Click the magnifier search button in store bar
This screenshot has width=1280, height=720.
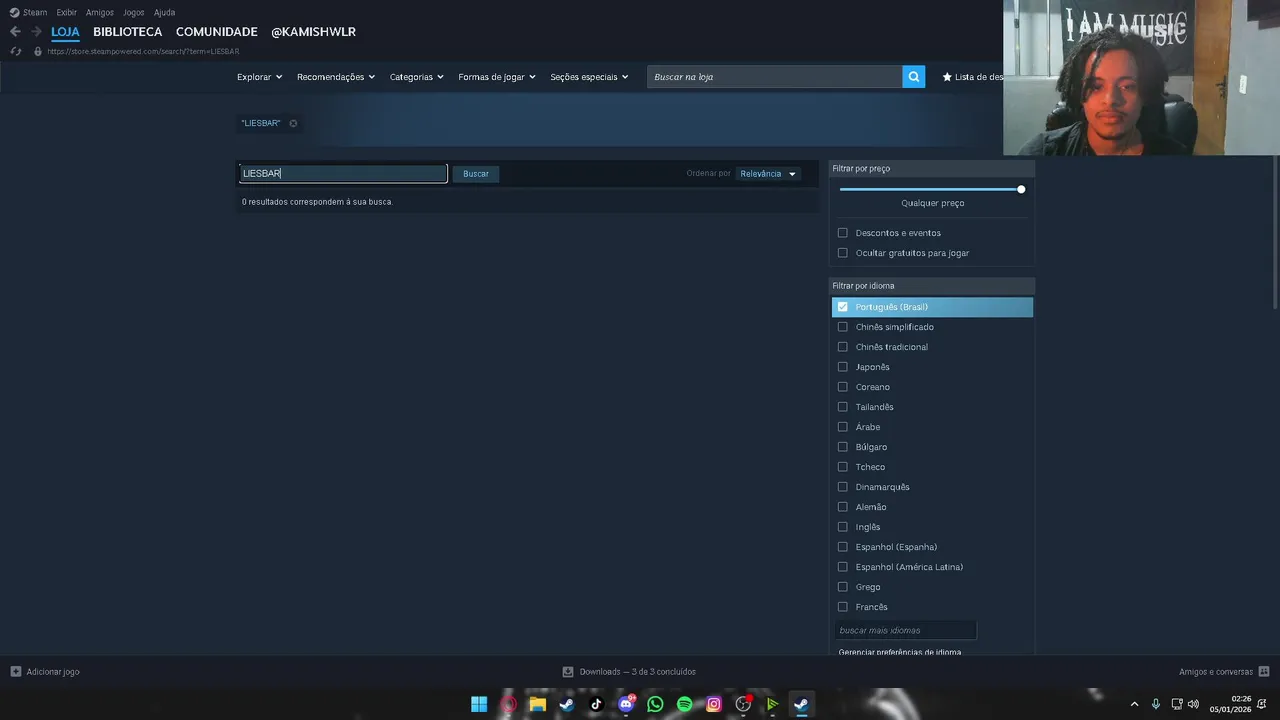914,77
